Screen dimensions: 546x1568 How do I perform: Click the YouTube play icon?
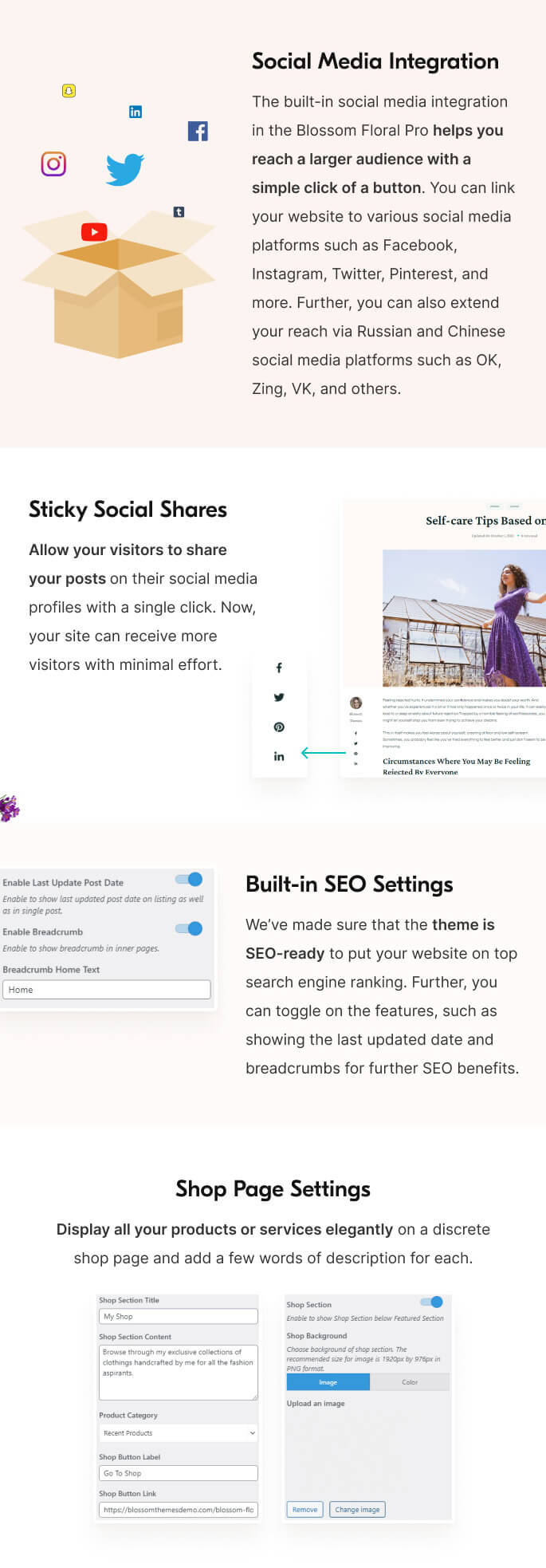94,232
